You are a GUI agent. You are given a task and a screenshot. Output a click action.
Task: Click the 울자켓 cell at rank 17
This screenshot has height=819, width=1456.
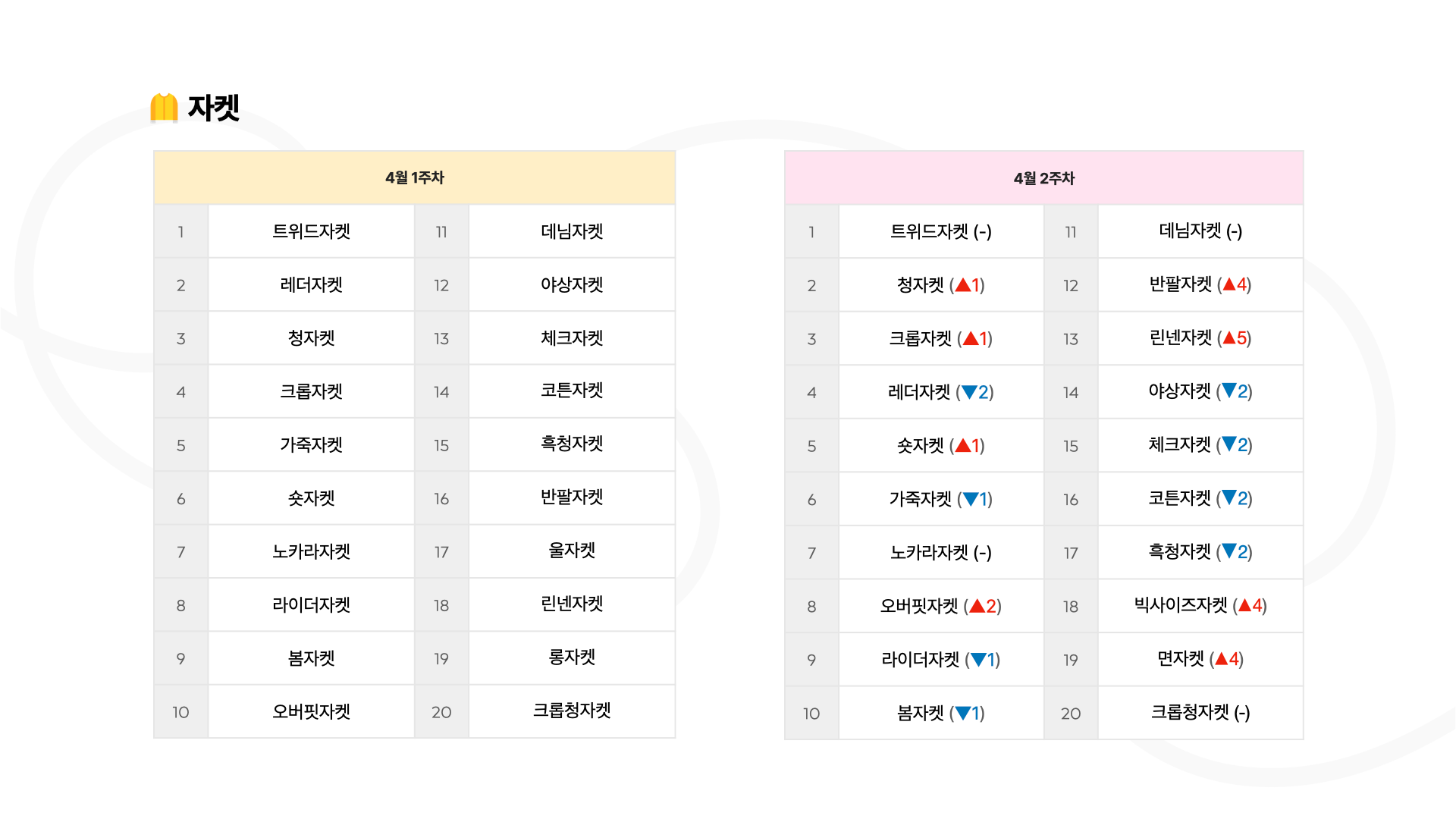[x=572, y=551]
